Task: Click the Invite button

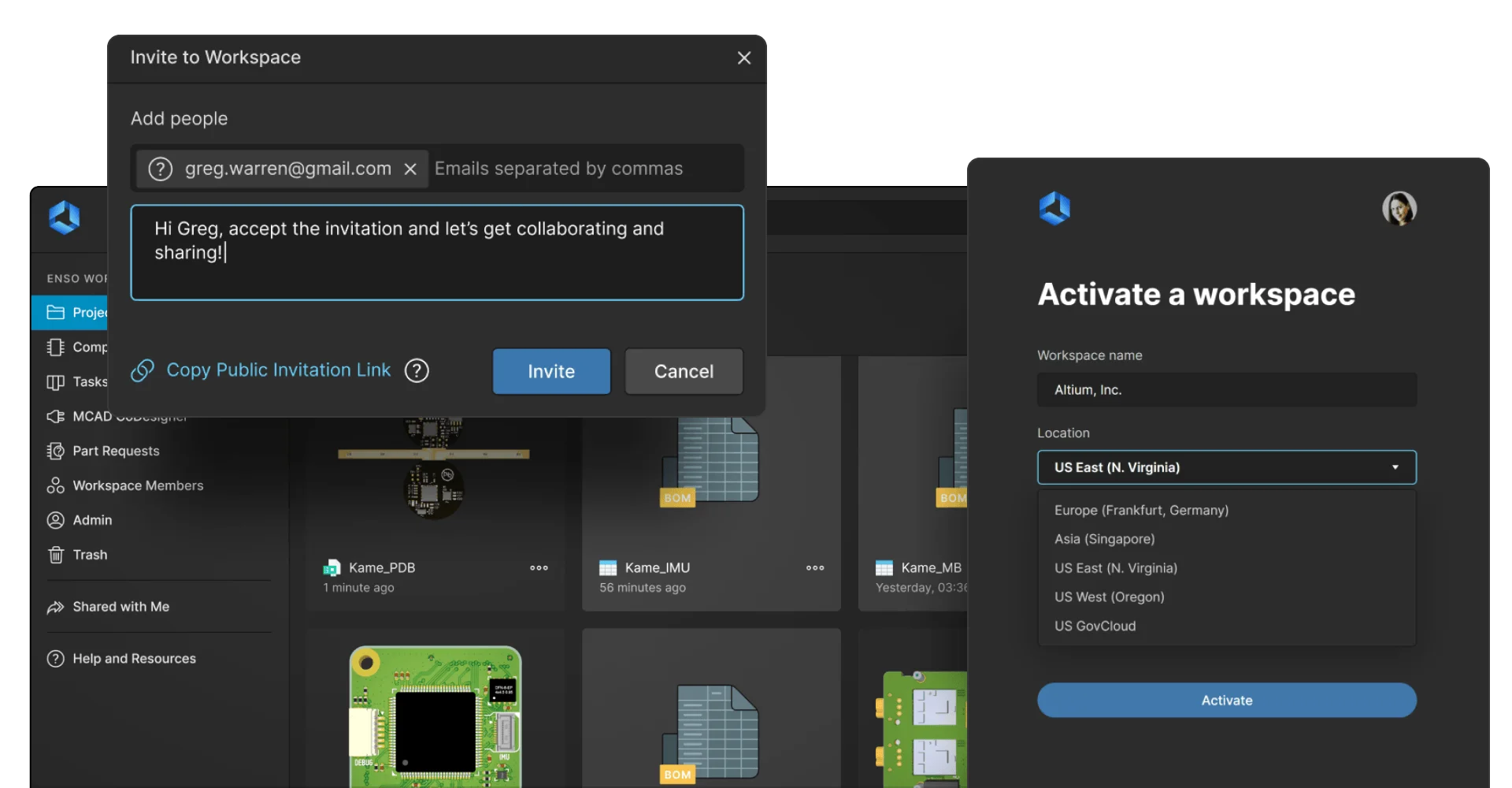Action: 551,371
